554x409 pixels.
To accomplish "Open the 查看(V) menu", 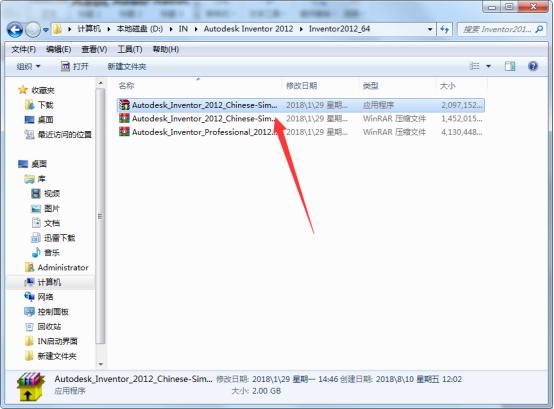I will [94, 49].
